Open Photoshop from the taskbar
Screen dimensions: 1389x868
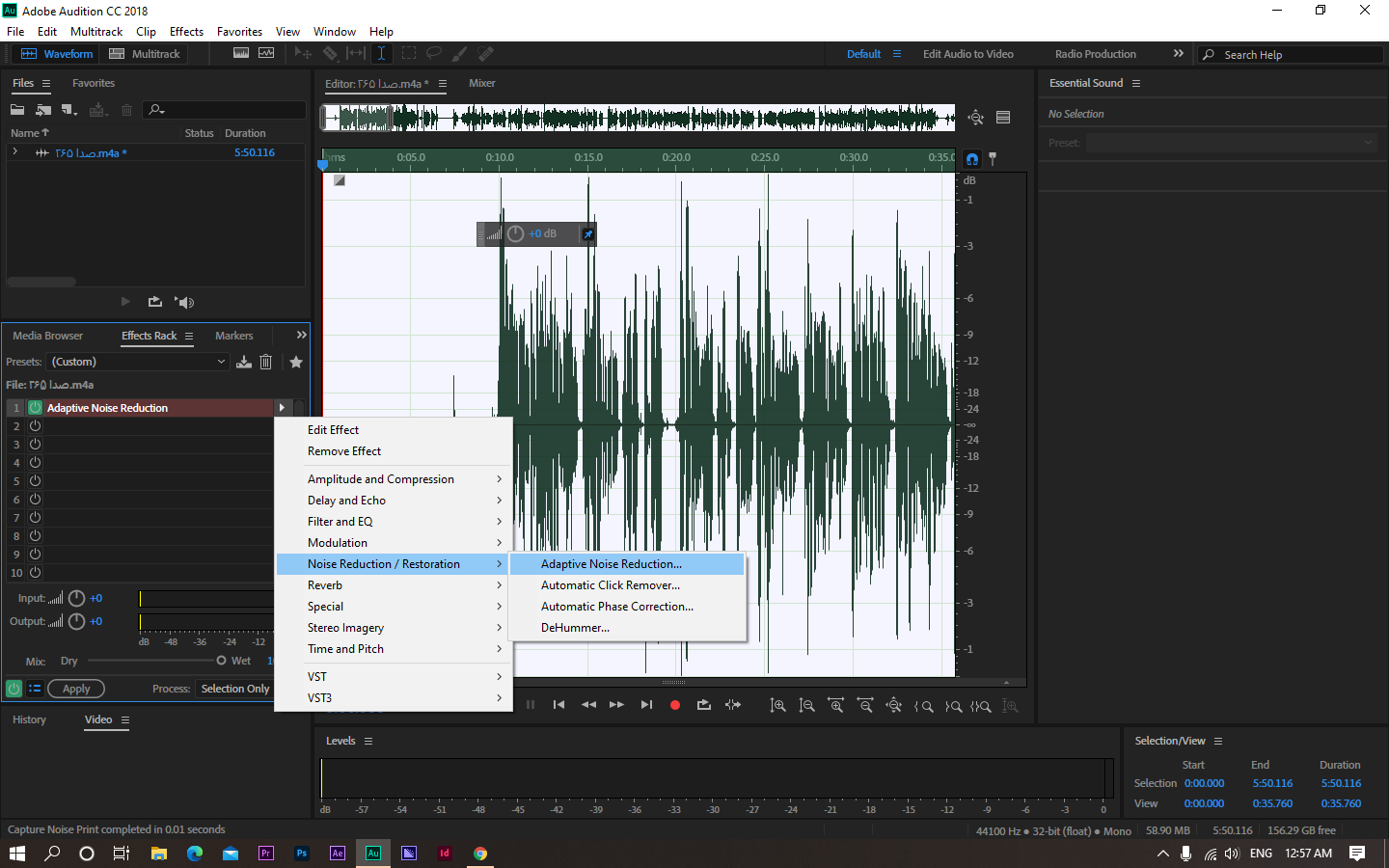coord(302,854)
